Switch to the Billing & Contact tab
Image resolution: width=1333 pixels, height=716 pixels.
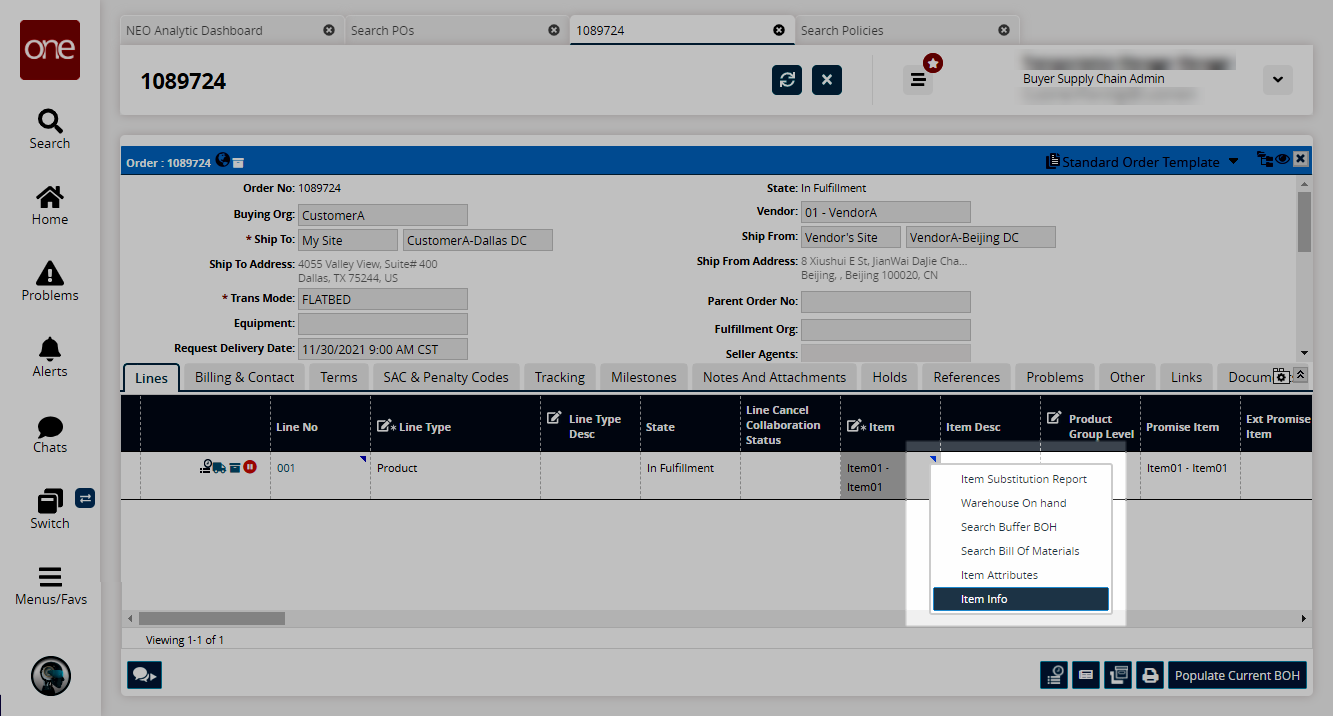click(244, 377)
